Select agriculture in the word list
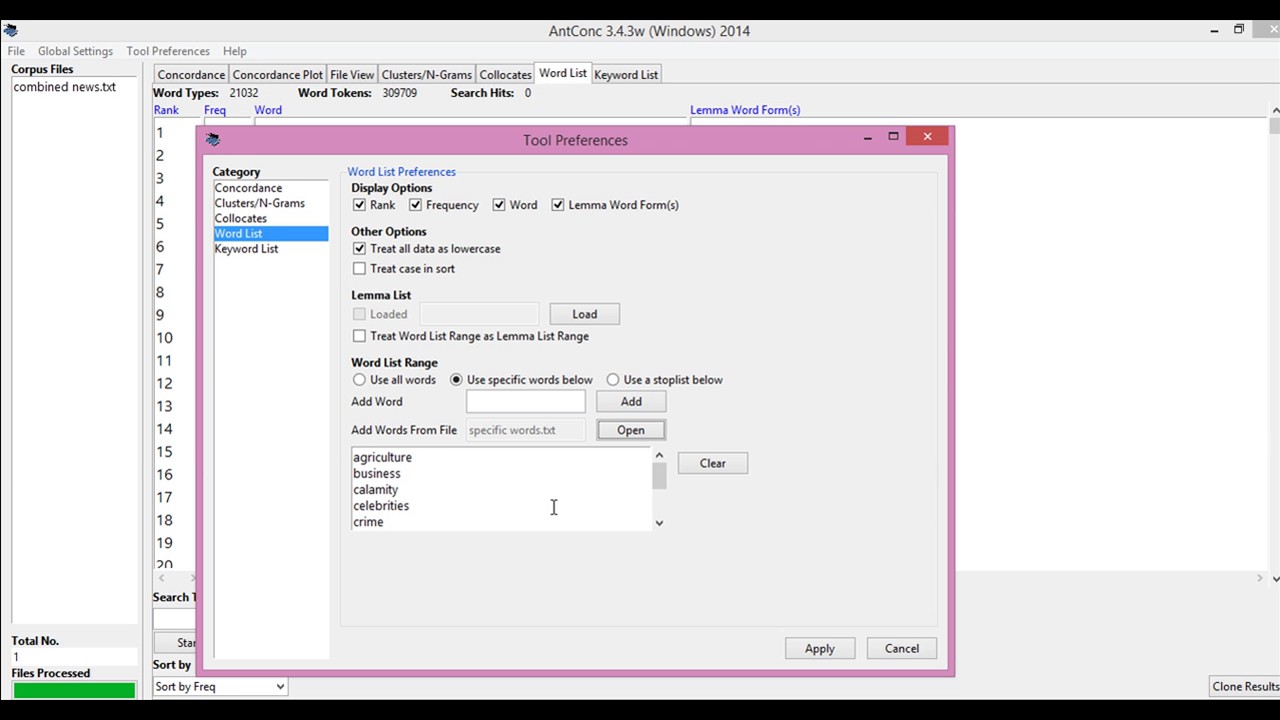1280x720 pixels. [382, 457]
